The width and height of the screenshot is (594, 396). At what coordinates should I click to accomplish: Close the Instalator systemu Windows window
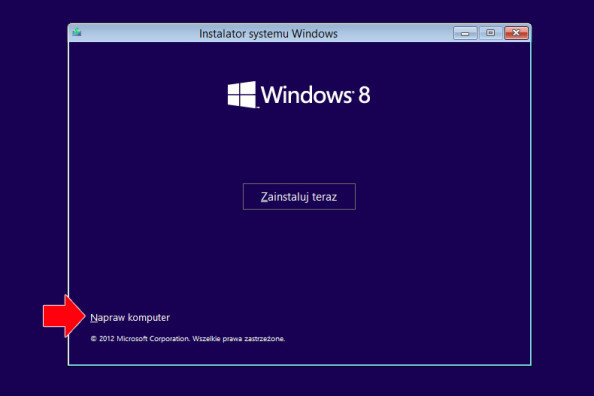click(516, 33)
